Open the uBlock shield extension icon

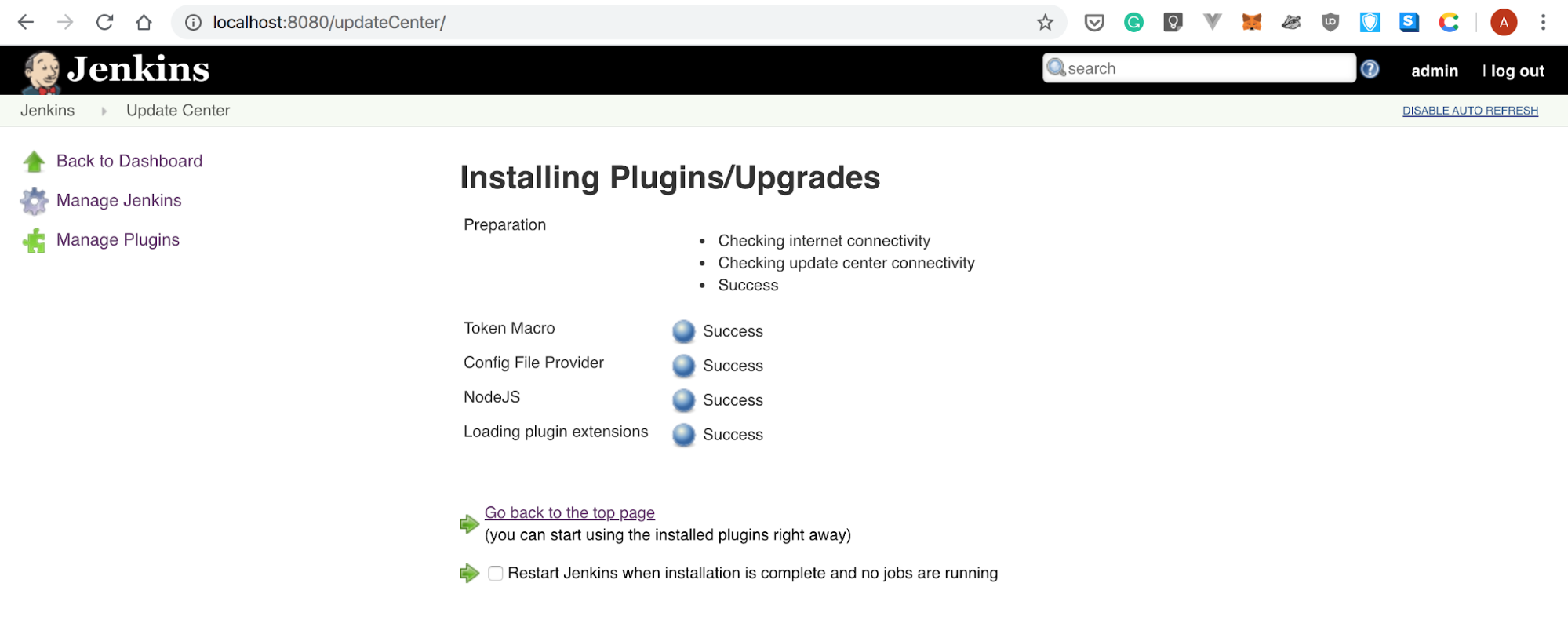click(x=1330, y=22)
